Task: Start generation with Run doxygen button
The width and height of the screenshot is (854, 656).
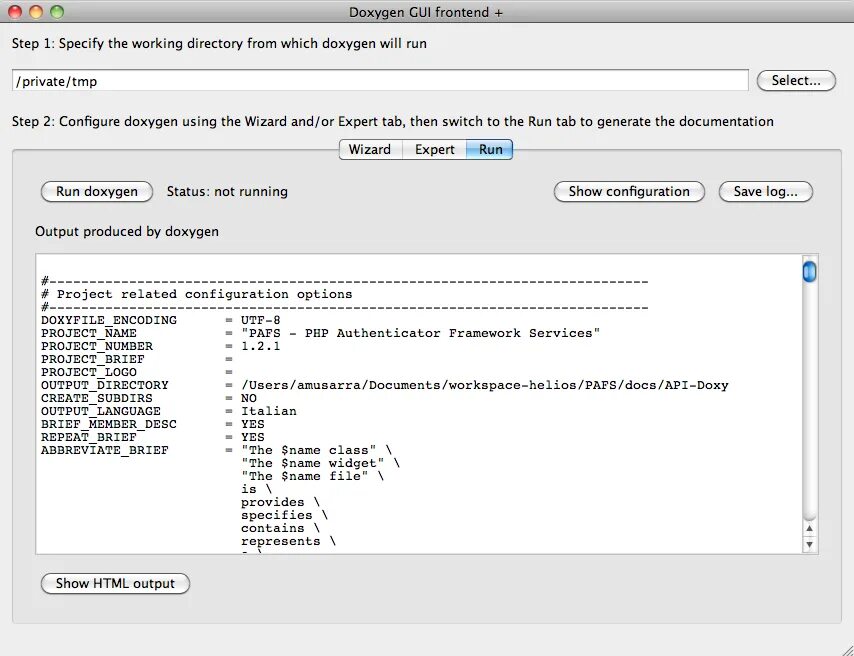Action: [x=96, y=192]
